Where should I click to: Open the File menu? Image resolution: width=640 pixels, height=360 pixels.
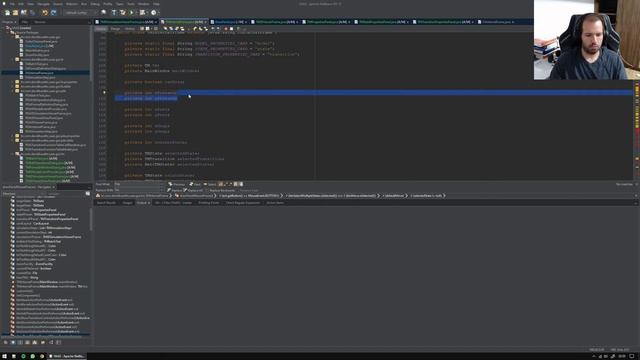(12, 4)
